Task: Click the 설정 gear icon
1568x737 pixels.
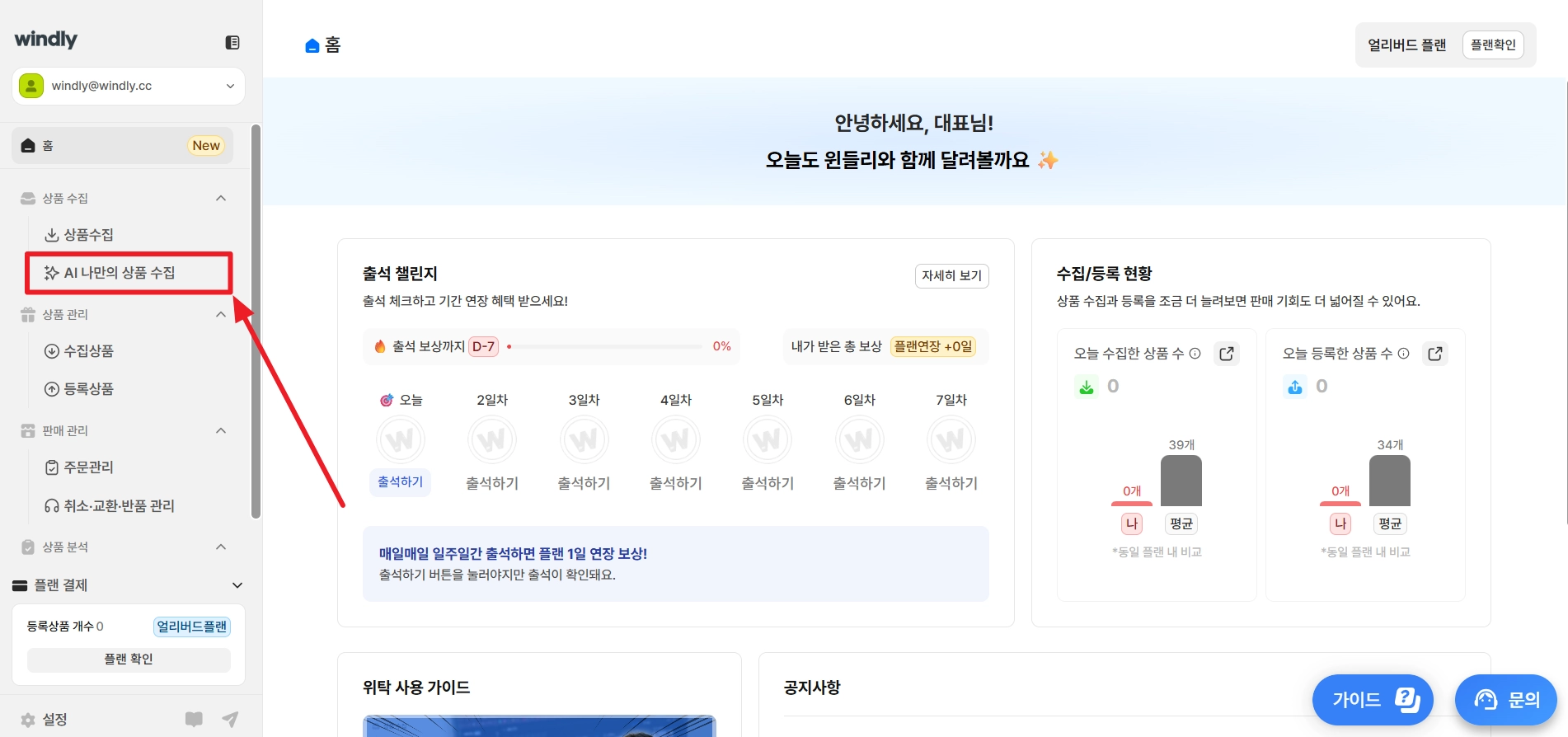Action: 28,720
